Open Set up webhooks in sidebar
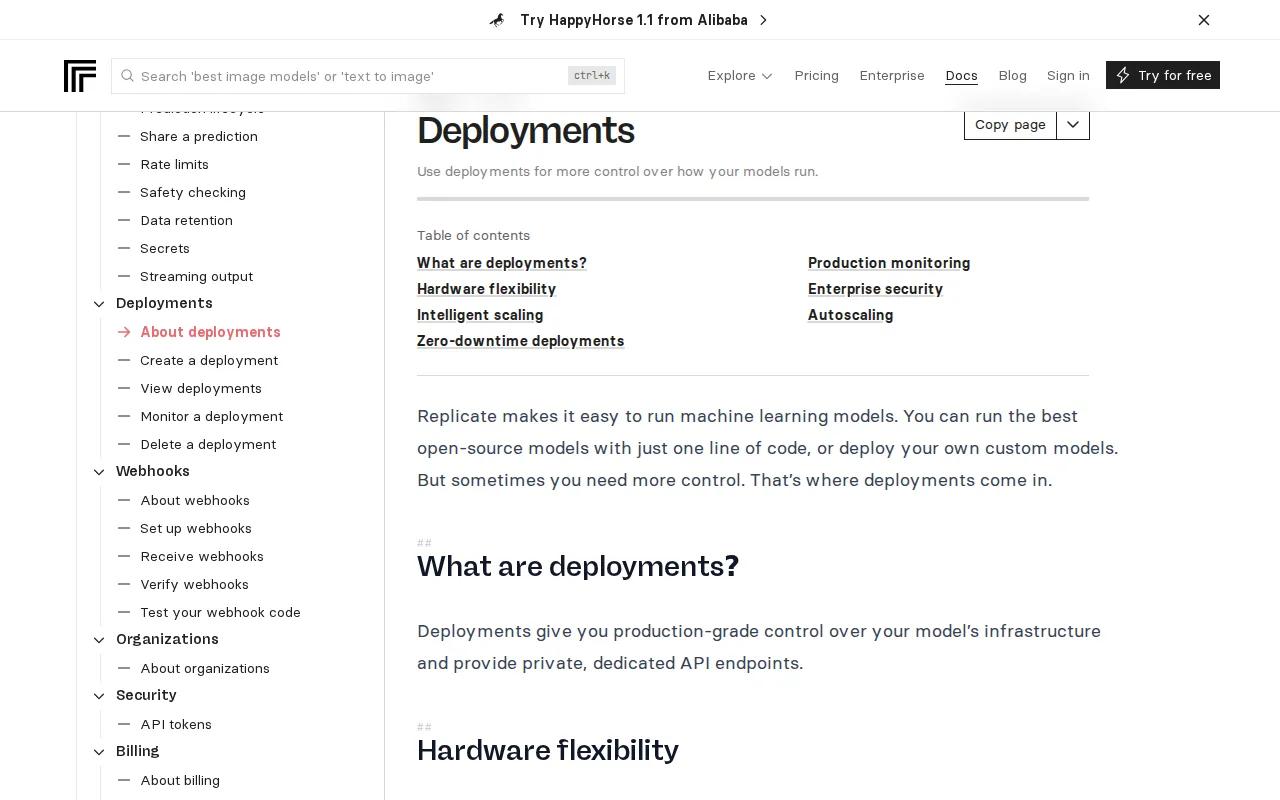Image resolution: width=1280 pixels, height=800 pixels. coord(196,528)
